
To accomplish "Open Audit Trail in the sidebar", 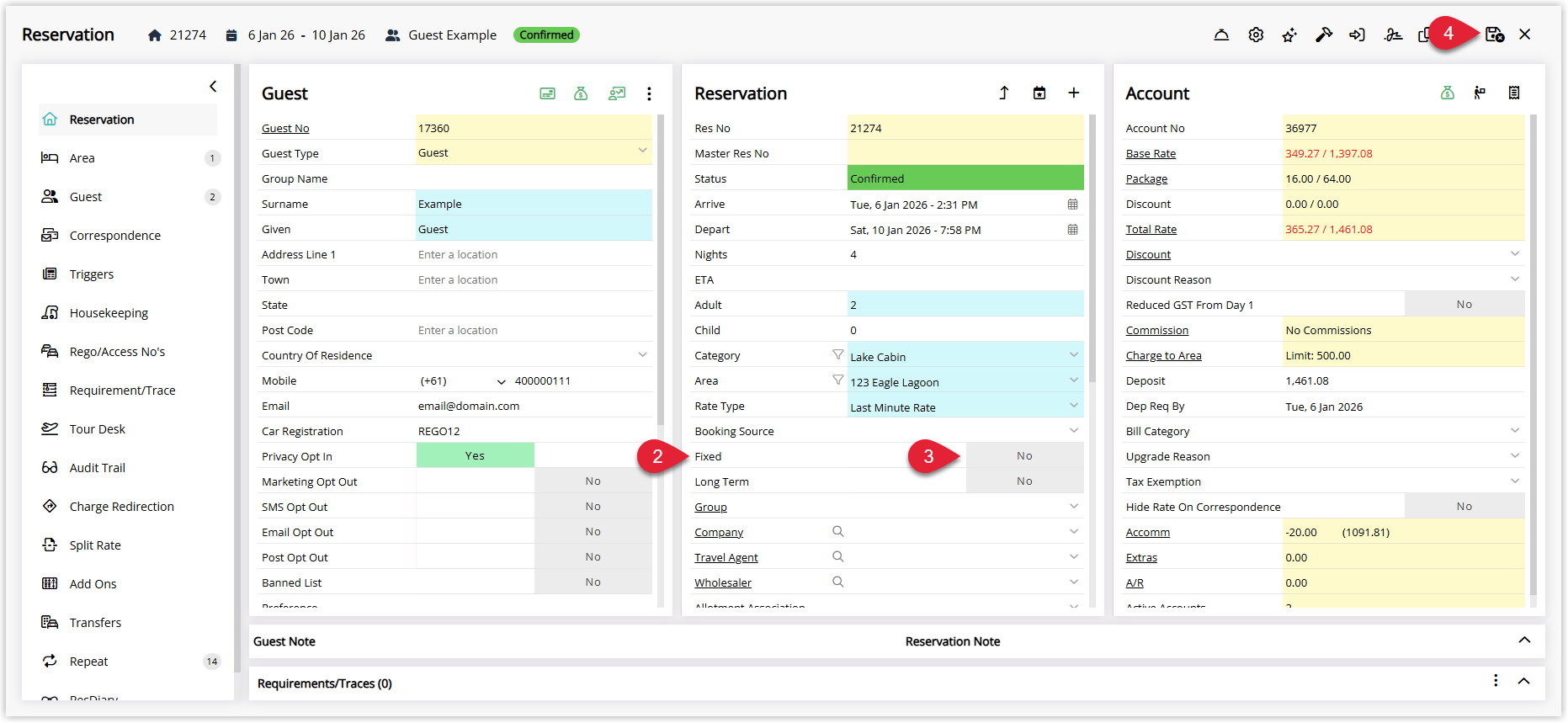I will pos(128,468).
